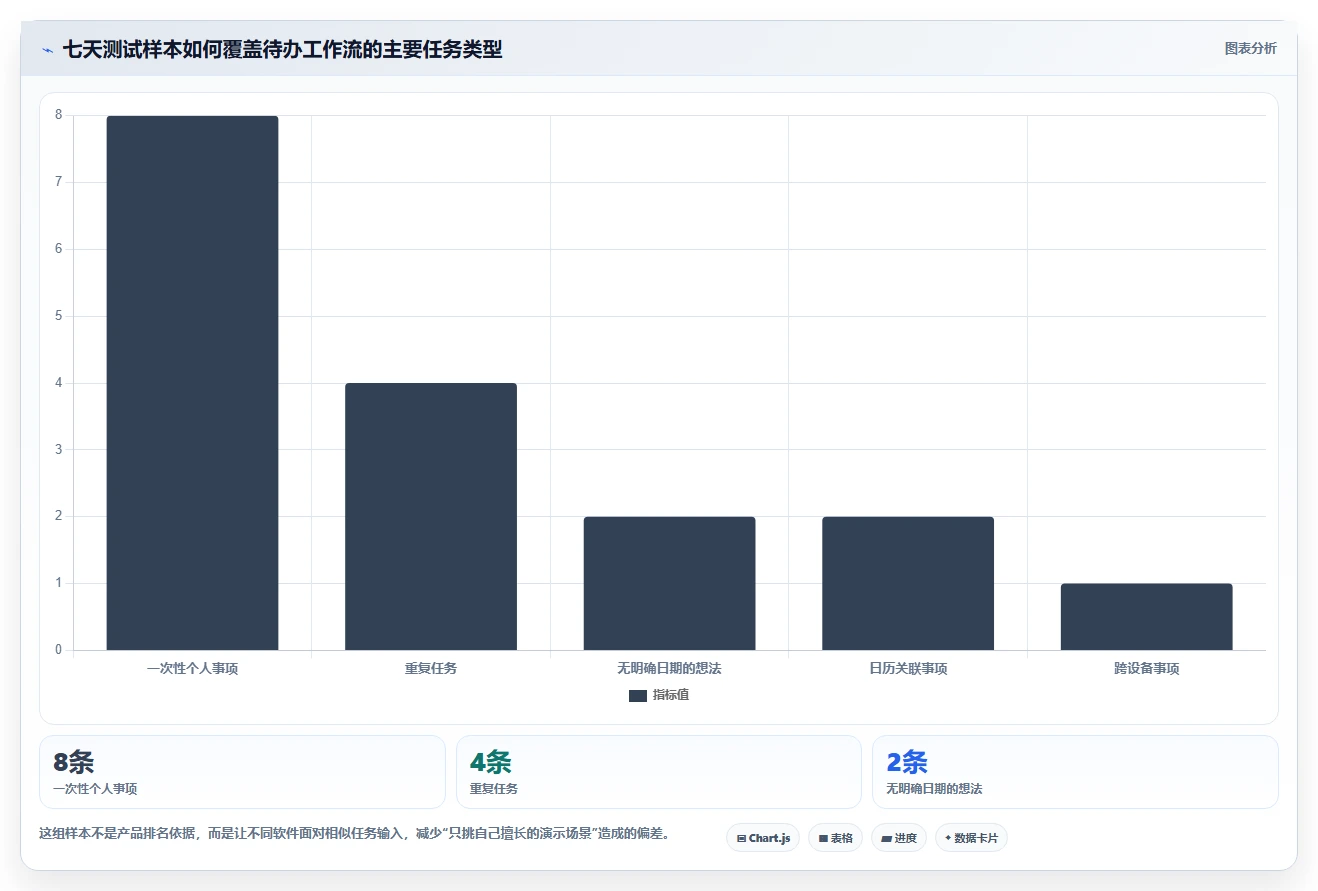
Task: Select the 8条 一次性个人事项 card
Action: [242, 772]
